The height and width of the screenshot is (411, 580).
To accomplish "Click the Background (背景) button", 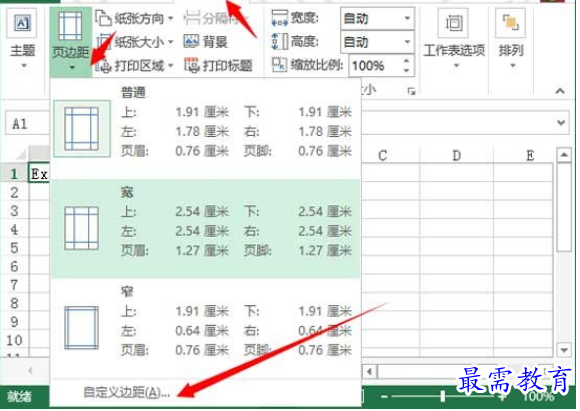I will [x=205, y=42].
